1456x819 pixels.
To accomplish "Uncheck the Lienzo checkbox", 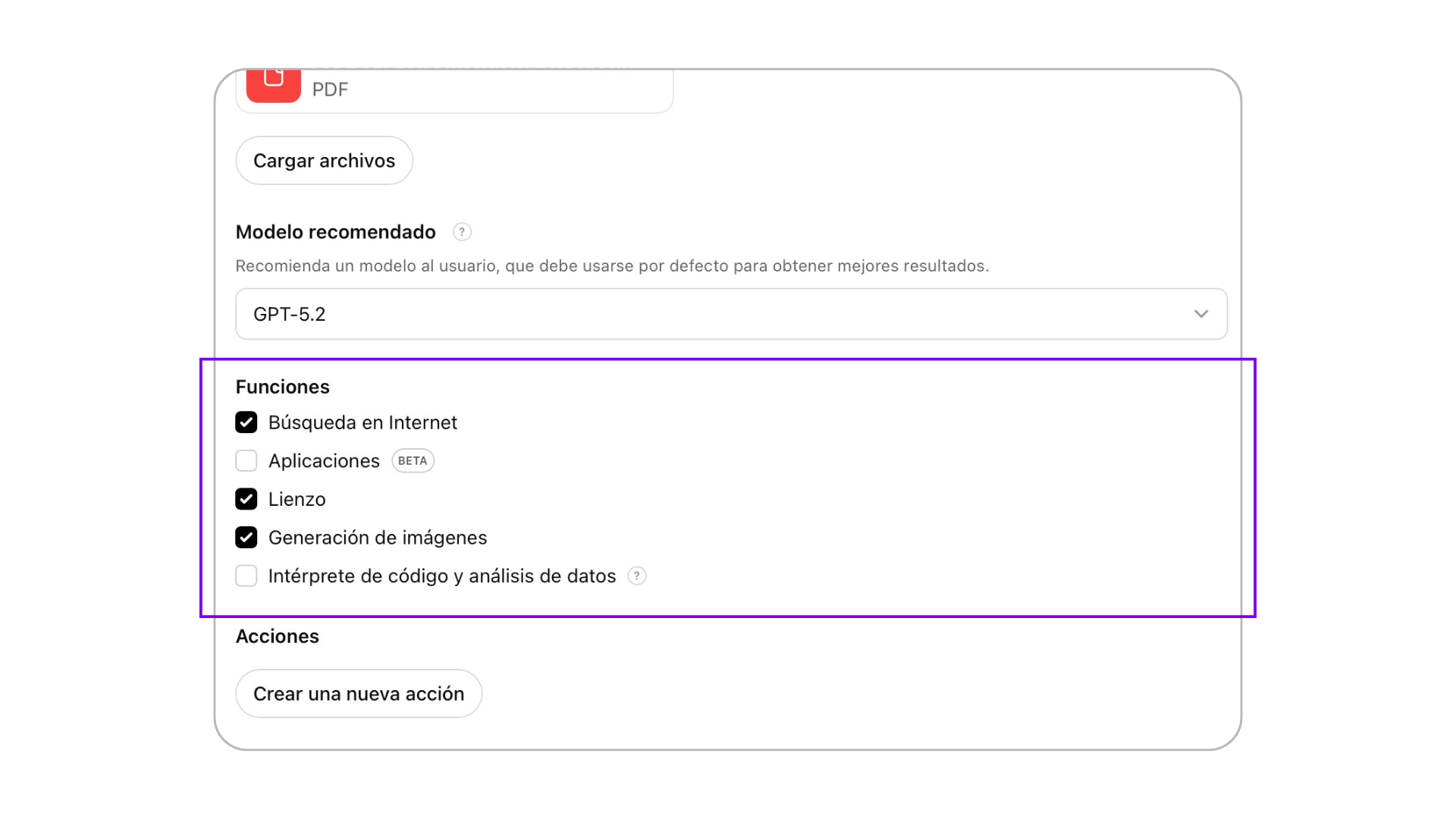I will pos(246,499).
